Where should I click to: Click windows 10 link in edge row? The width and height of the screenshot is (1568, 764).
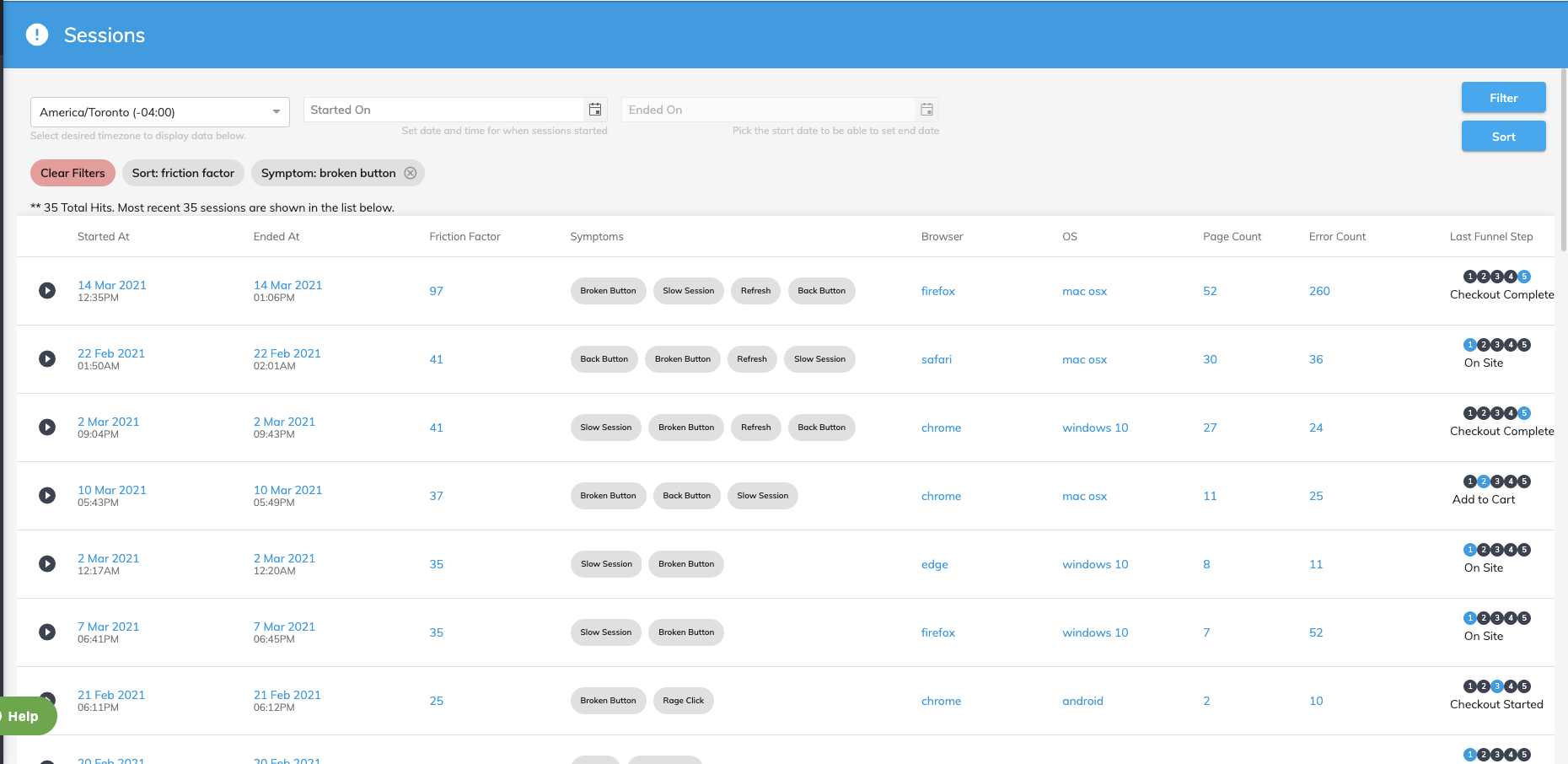(1095, 564)
